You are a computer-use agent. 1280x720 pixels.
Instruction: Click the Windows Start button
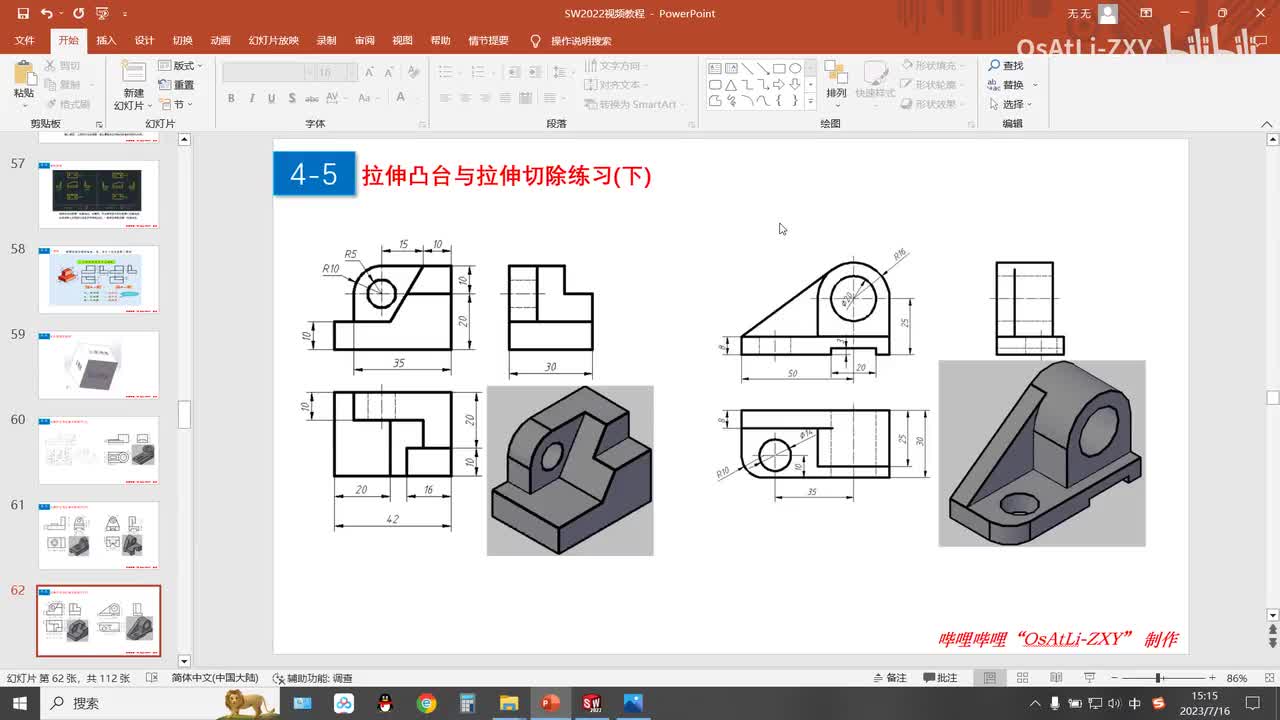pos(19,703)
